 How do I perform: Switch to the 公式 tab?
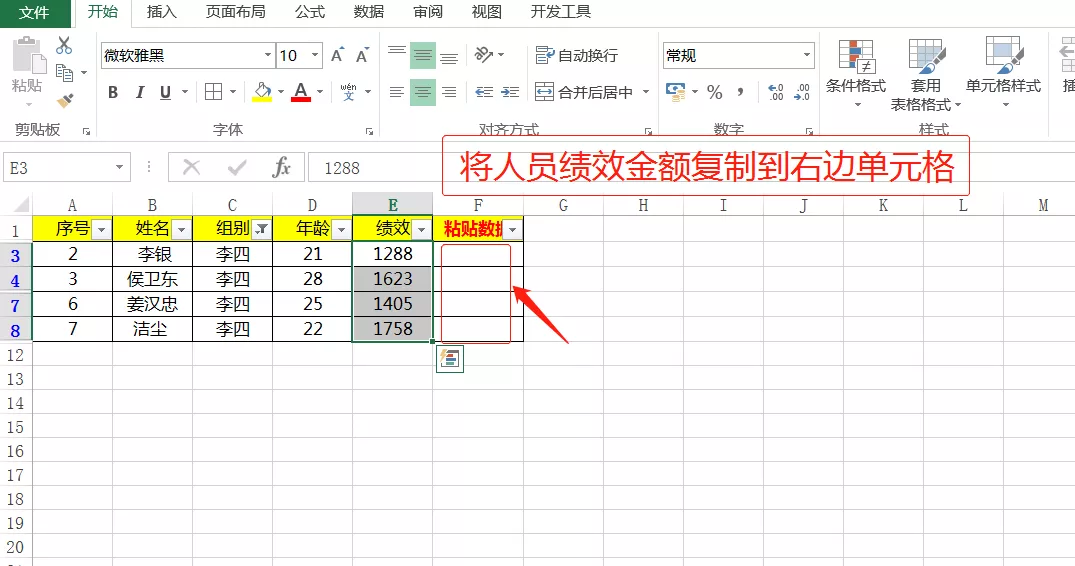(310, 12)
